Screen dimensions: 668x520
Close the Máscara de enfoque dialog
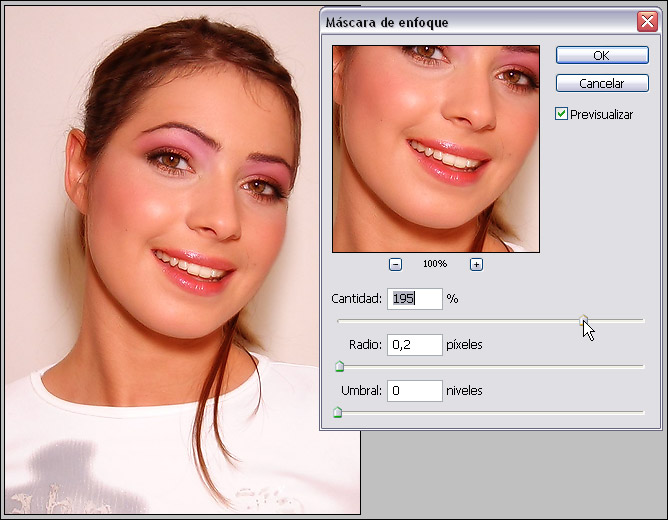646,21
